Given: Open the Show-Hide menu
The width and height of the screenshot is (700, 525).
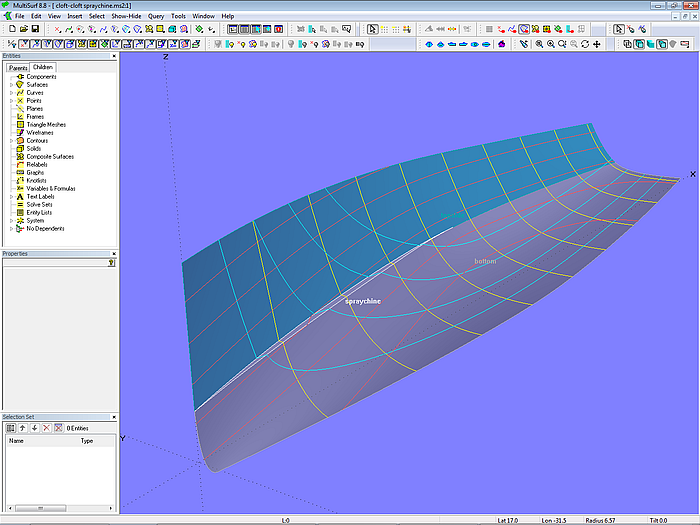Looking at the screenshot, I should [x=126, y=16].
